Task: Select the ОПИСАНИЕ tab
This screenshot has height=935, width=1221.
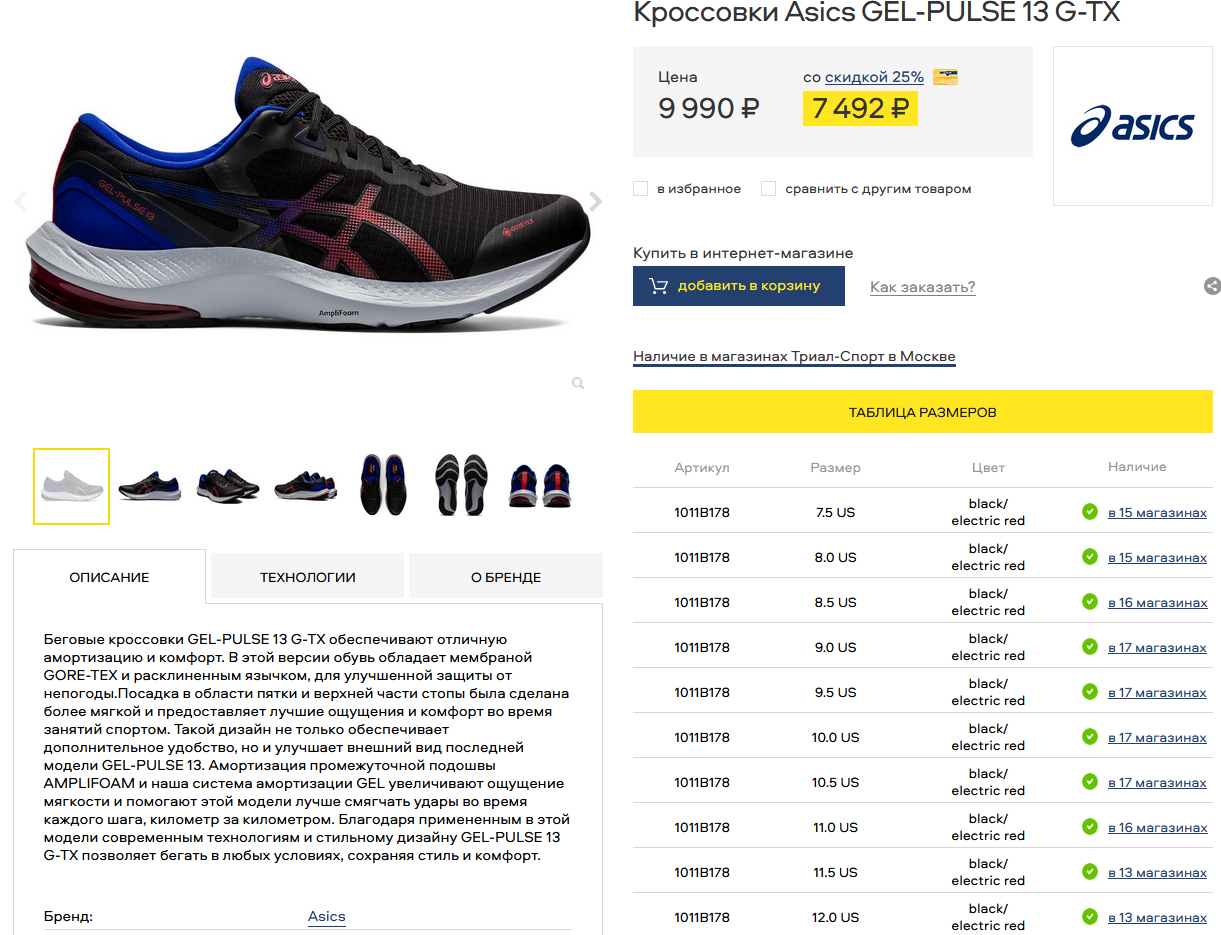Action: click(109, 577)
